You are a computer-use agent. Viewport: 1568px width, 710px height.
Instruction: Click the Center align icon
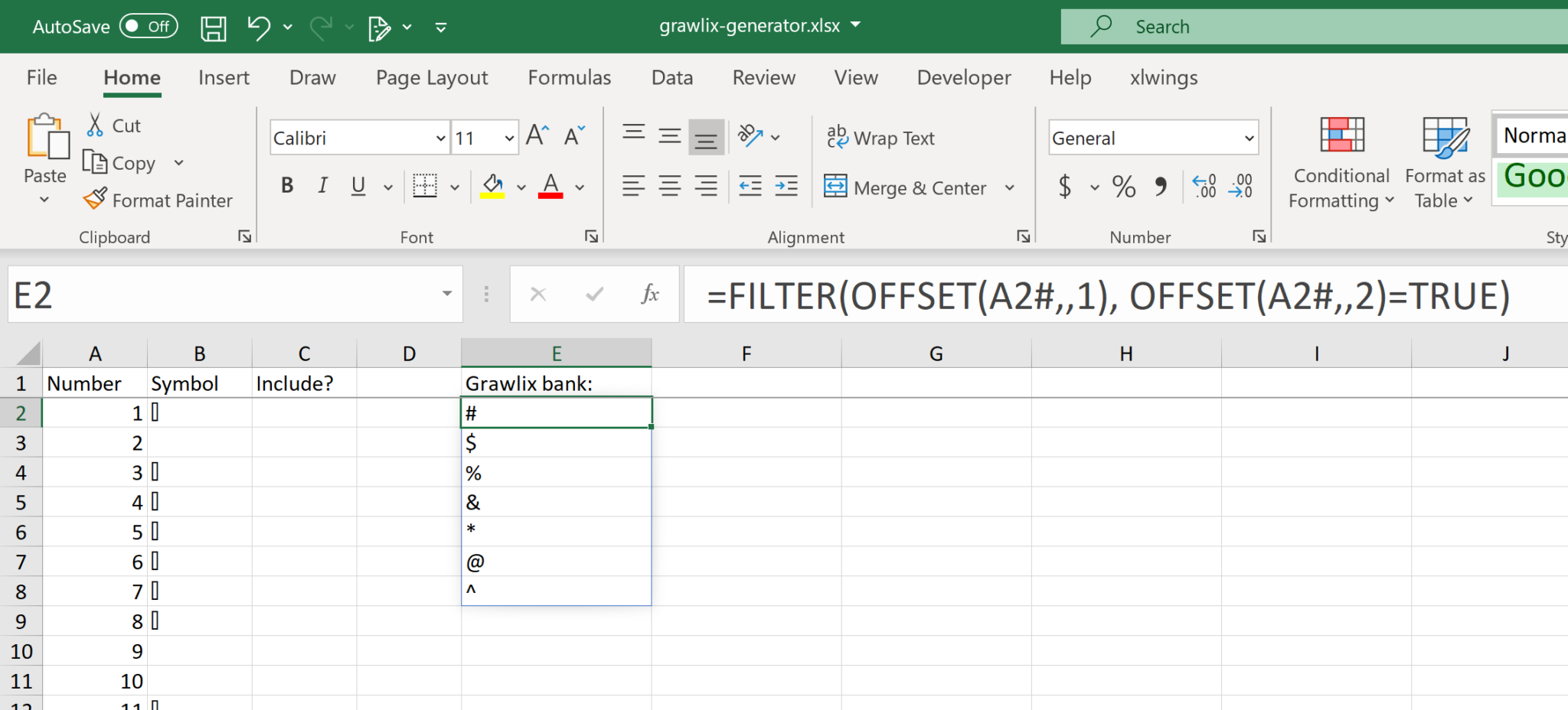pos(670,186)
